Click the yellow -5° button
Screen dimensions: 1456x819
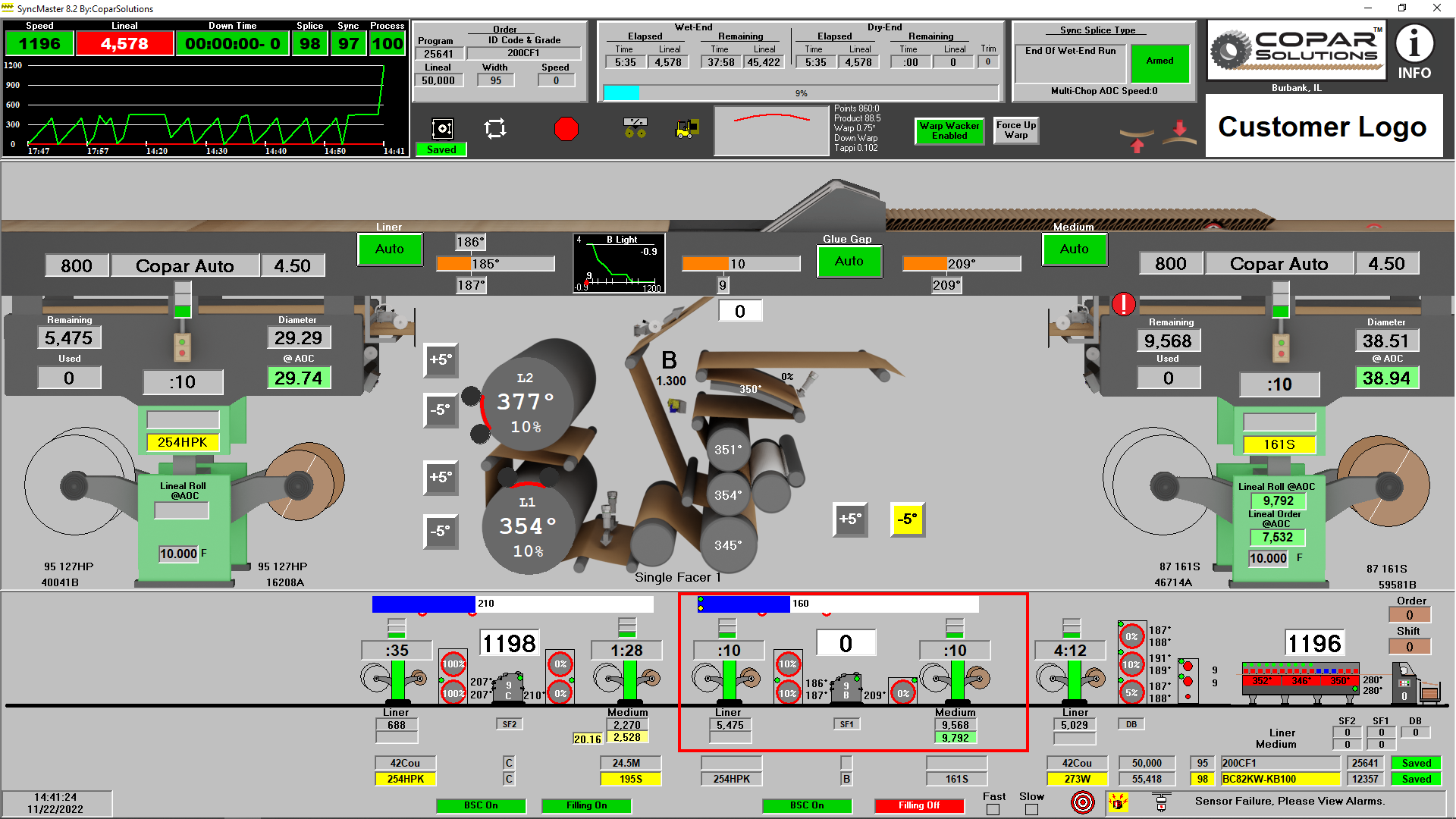[x=908, y=519]
